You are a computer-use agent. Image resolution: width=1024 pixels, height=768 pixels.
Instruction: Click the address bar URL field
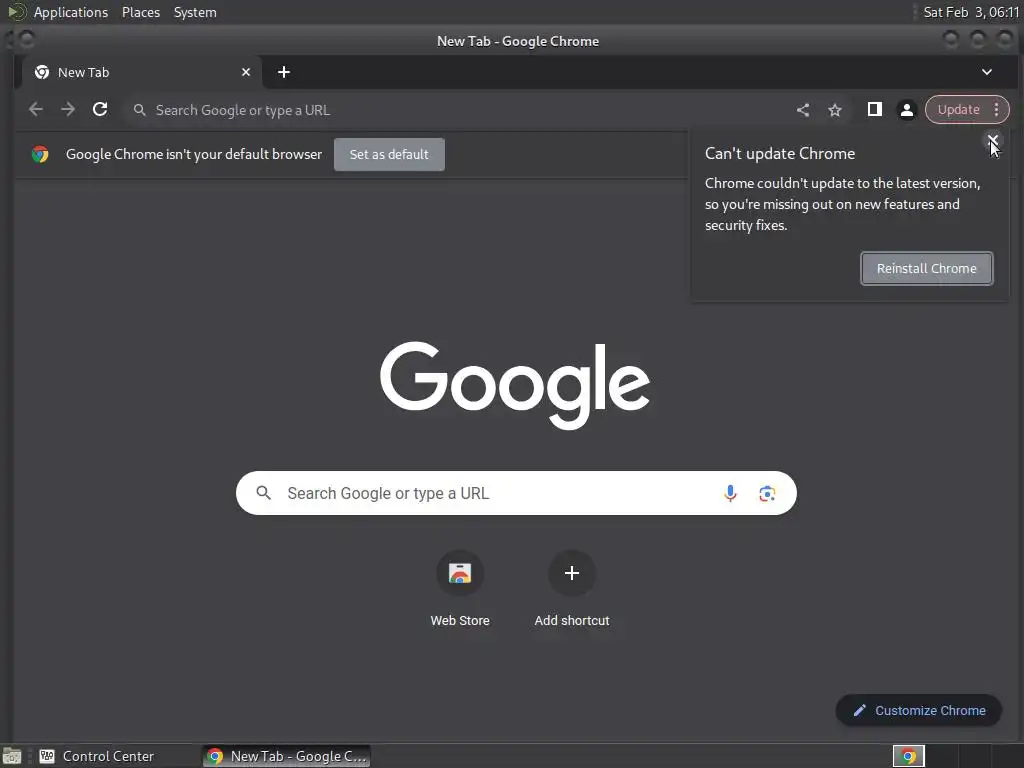[x=457, y=110]
